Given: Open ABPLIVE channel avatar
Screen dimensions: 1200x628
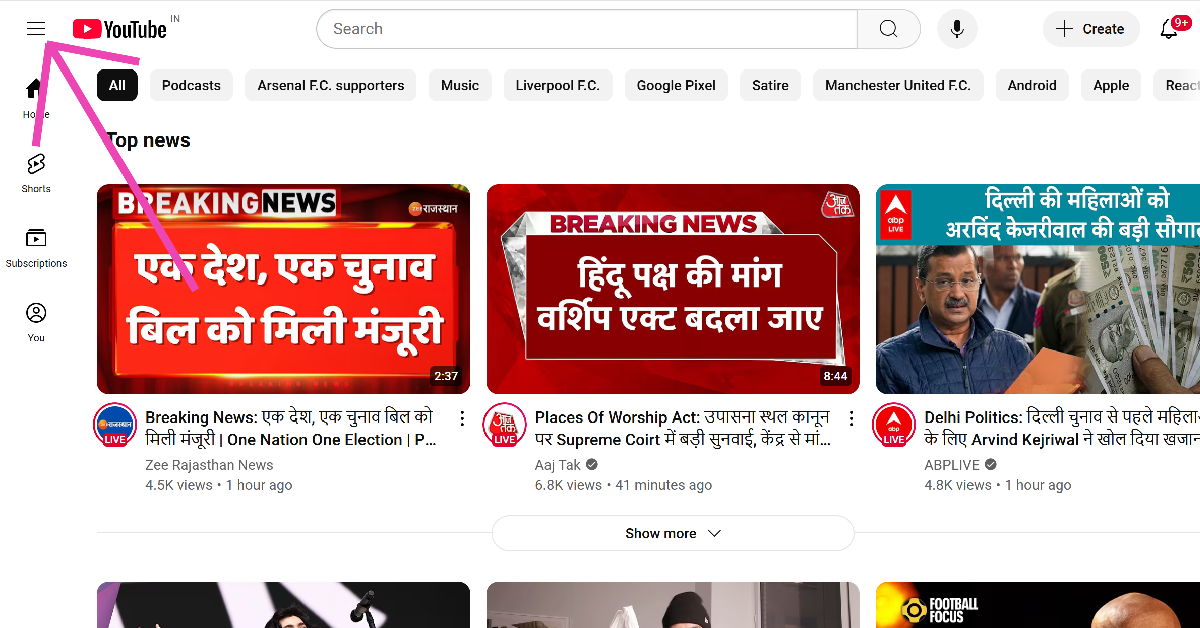Looking at the screenshot, I should 893,425.
